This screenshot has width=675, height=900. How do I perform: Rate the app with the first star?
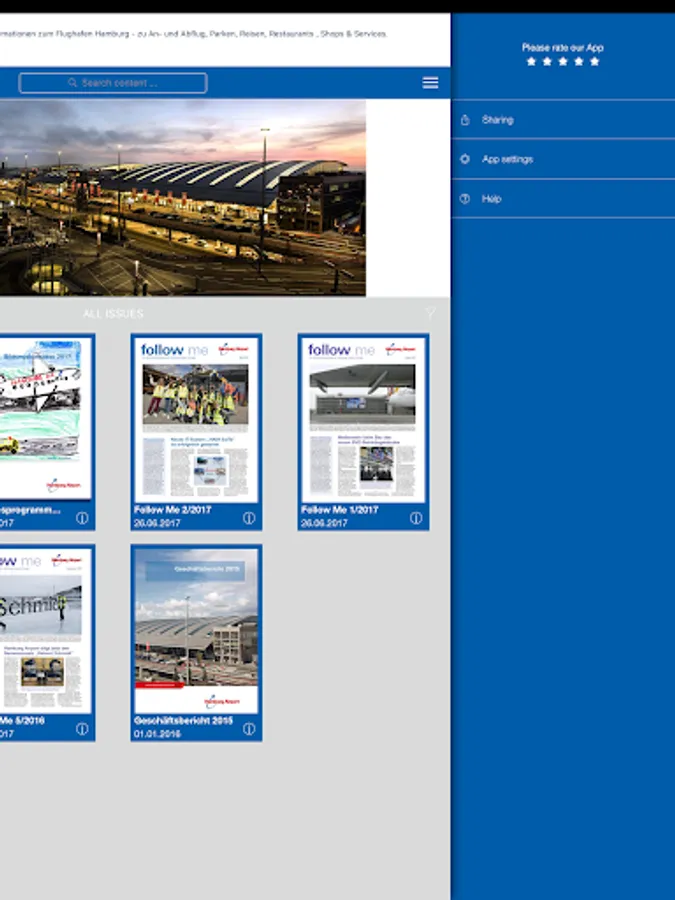pos(531,61)
